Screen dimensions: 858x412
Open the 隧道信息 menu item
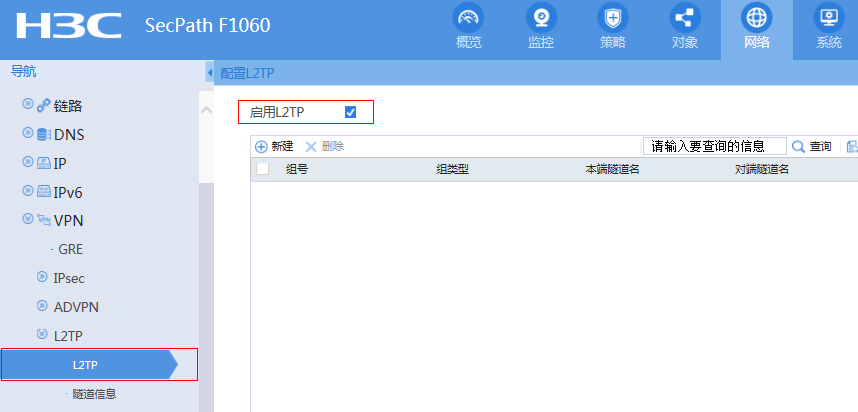[94, 394]
